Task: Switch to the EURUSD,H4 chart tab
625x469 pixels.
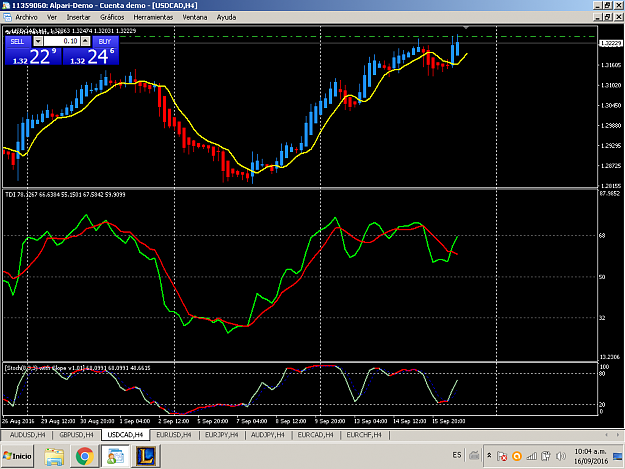Action: pos(174,435)
